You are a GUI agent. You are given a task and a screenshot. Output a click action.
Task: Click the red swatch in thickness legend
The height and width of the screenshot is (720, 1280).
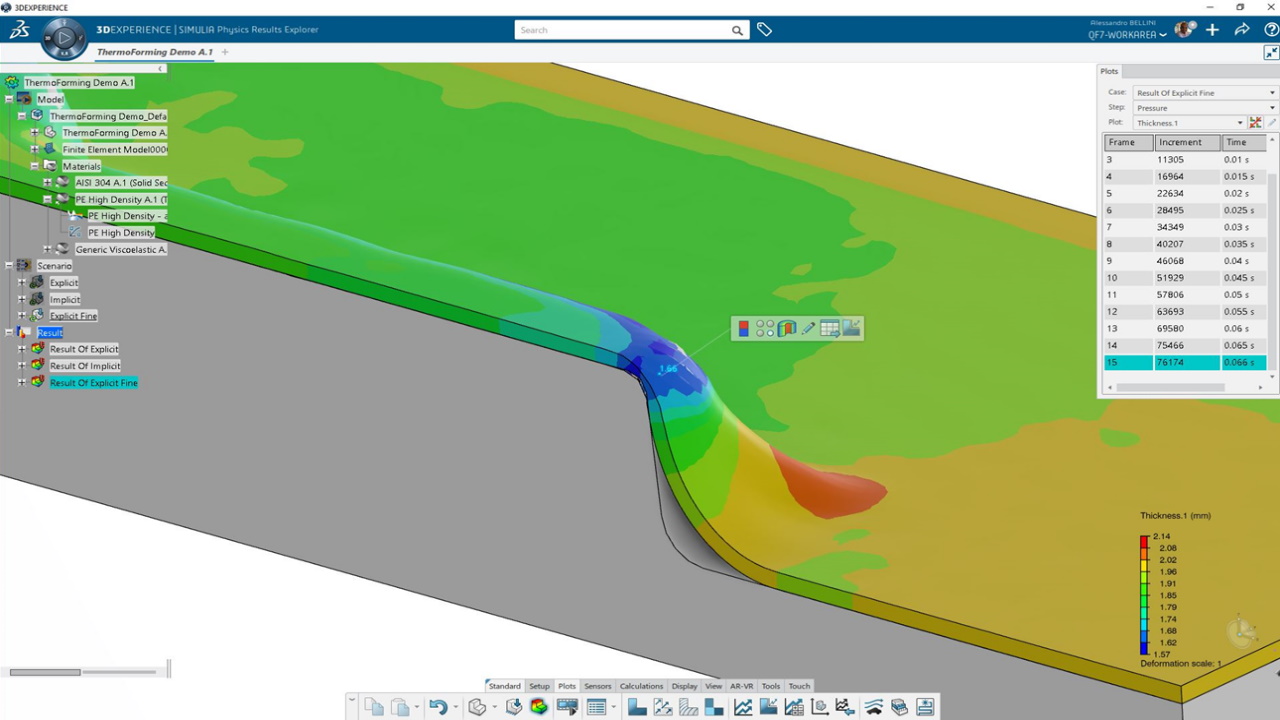click(1144, 542)
